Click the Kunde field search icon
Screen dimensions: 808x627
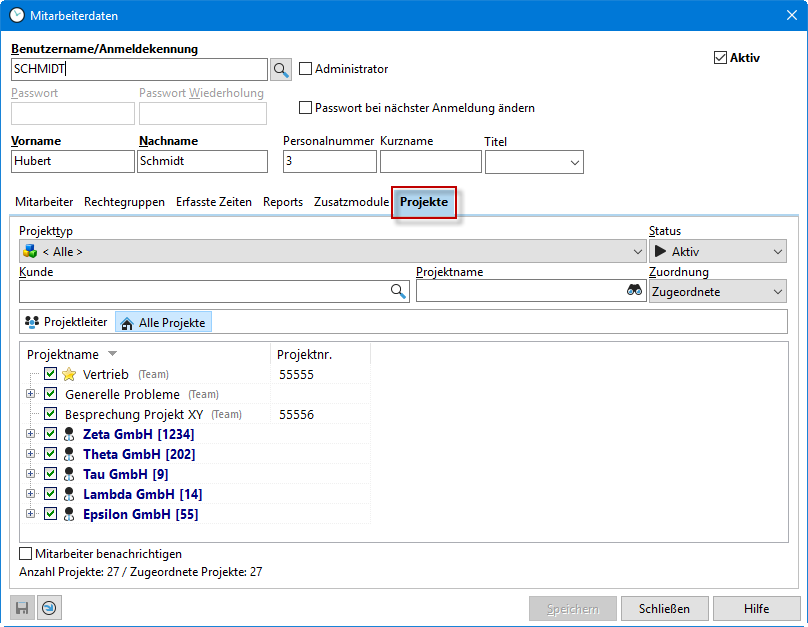pos(398,291)
